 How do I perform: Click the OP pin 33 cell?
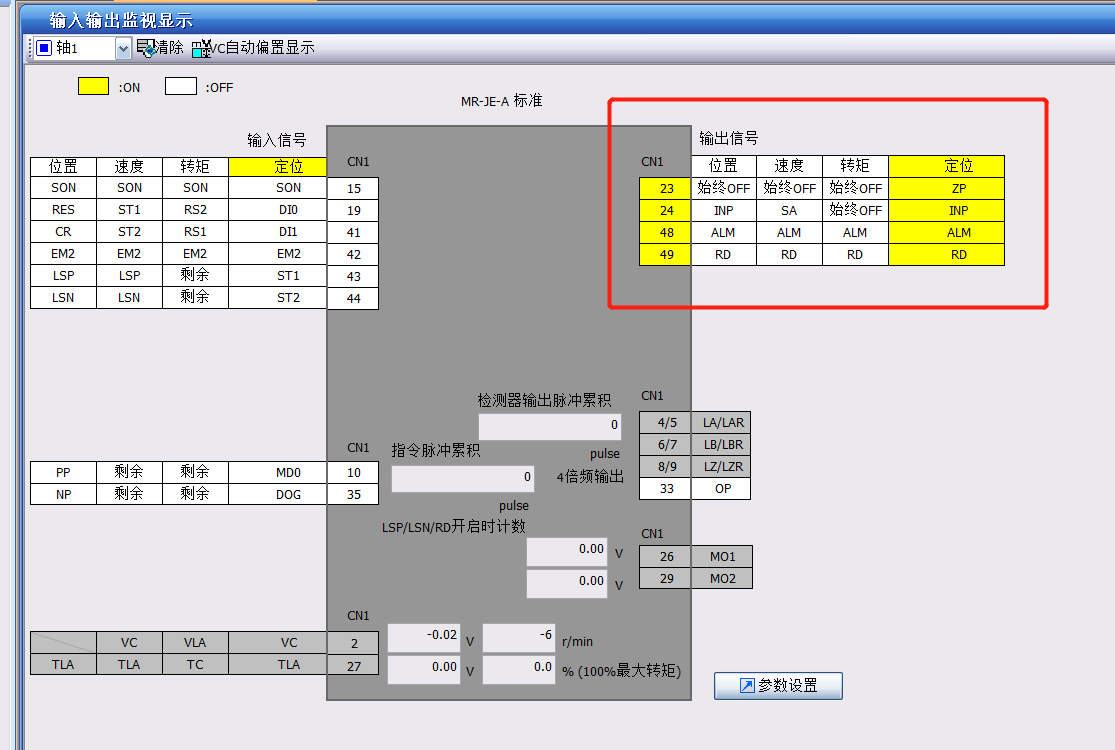coord(723,489)
